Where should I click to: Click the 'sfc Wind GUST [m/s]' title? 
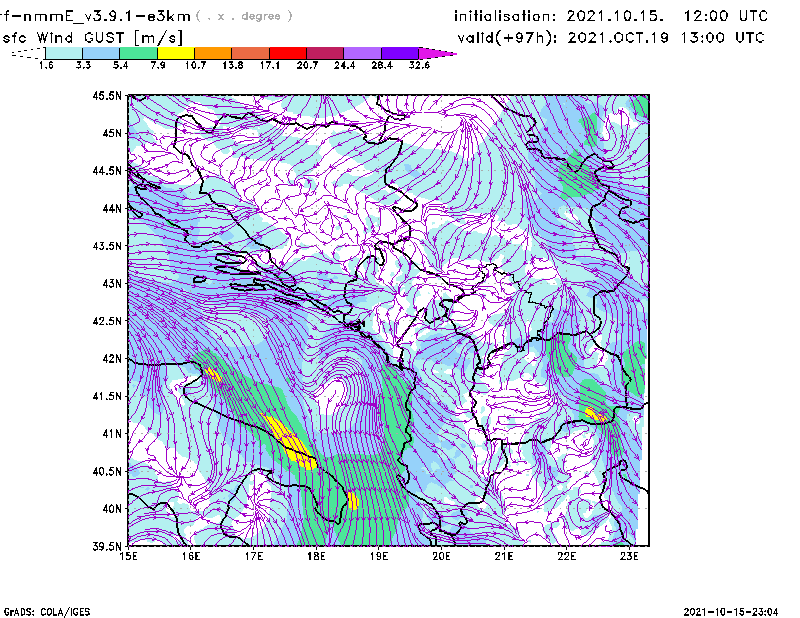92,37
